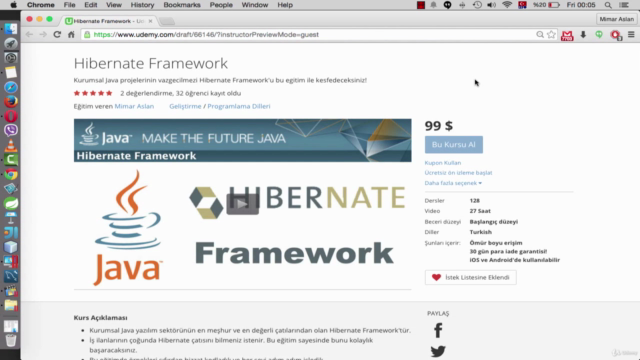Open the Help menu
Image resolution: width=640 pixels, height=360 pixels.
[285, 5]
